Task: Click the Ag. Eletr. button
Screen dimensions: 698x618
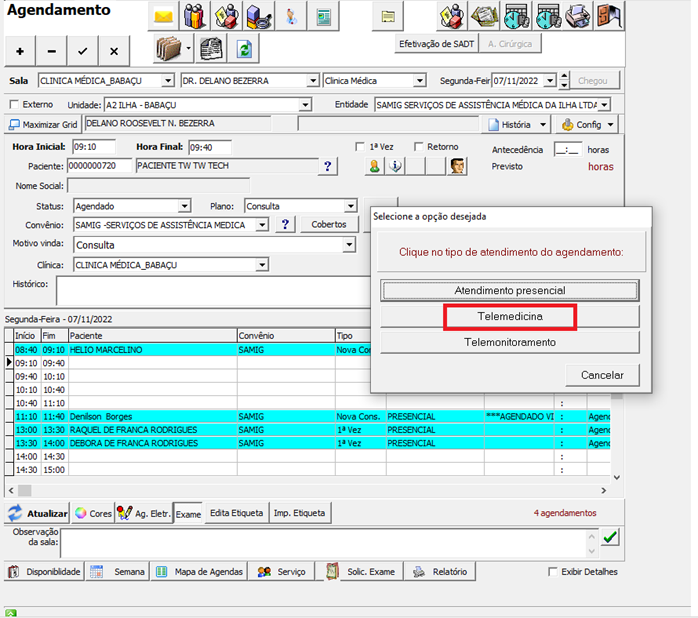Action: pos(144,513)
